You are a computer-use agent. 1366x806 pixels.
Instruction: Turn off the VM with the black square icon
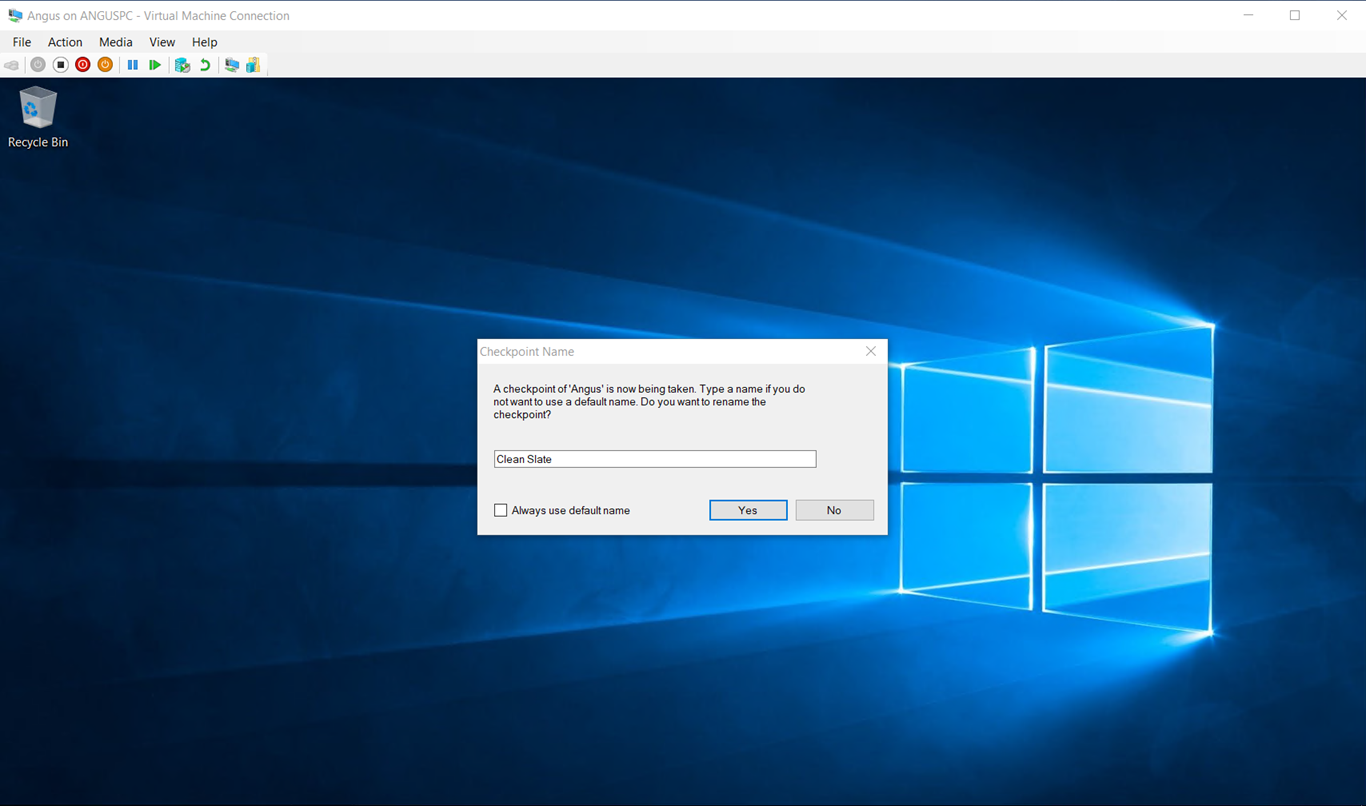tap(60, 65)
